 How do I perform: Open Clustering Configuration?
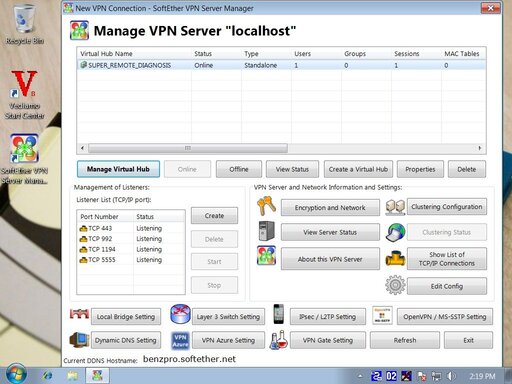(x=447, y=207)
